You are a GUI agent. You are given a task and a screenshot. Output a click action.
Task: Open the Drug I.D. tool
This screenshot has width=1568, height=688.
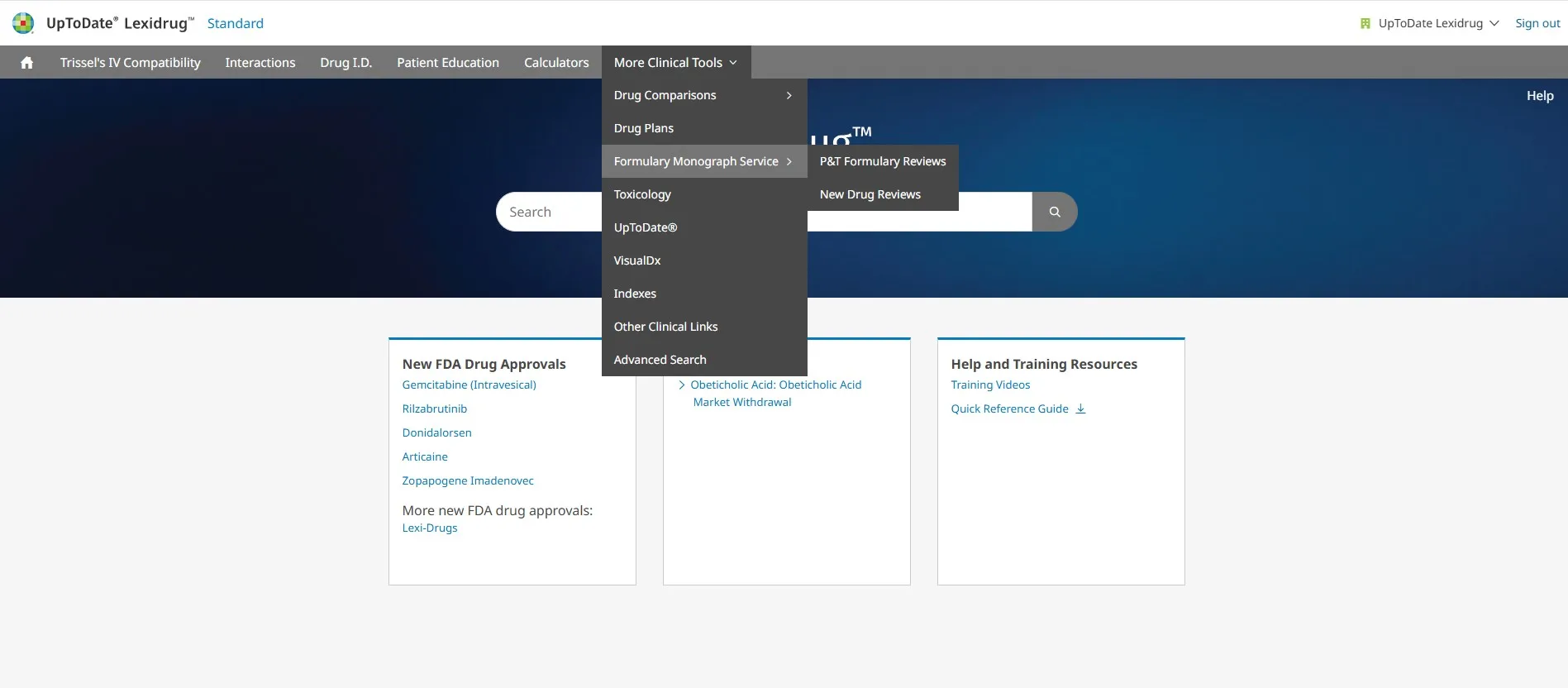(x=346, y=63)
